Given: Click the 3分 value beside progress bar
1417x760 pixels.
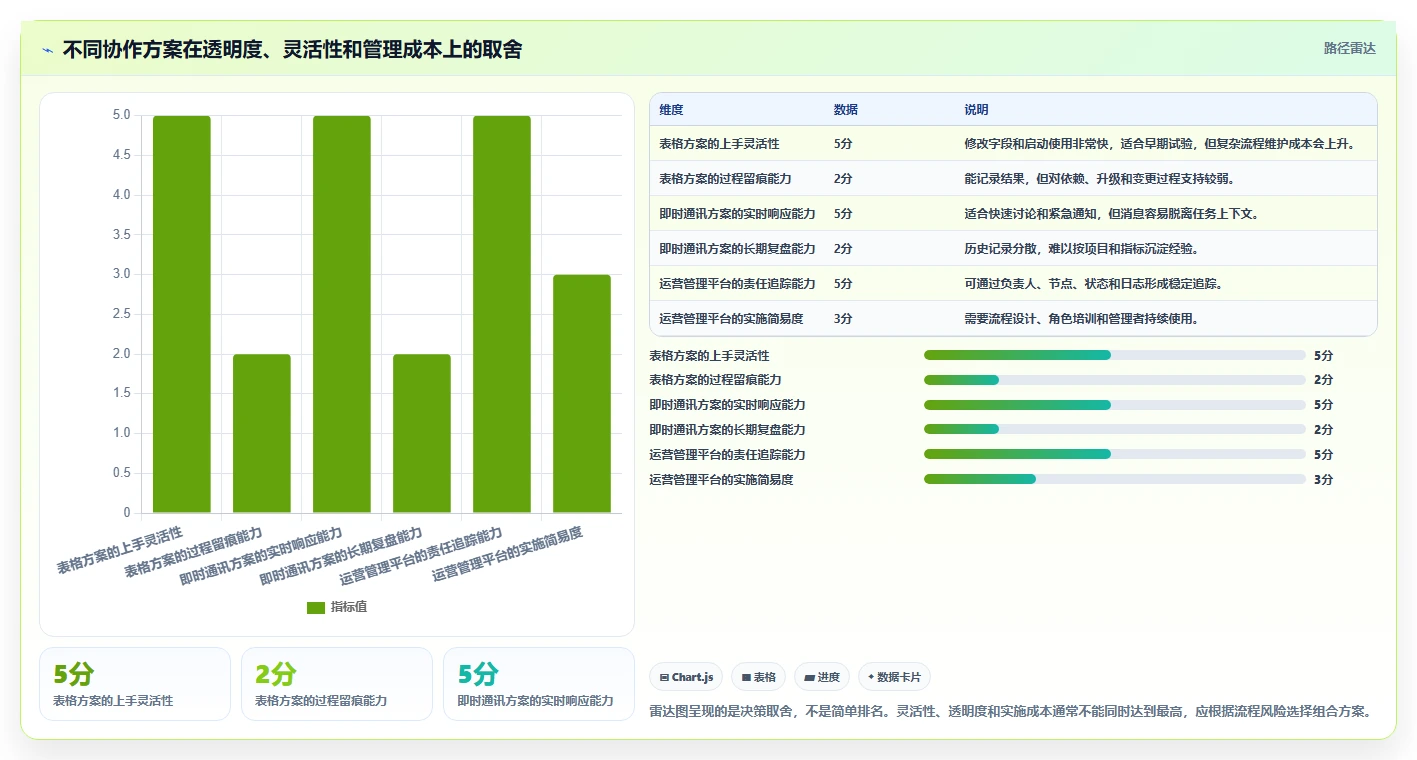Looking at the screenshot, I should click(x=1323, y=480).
